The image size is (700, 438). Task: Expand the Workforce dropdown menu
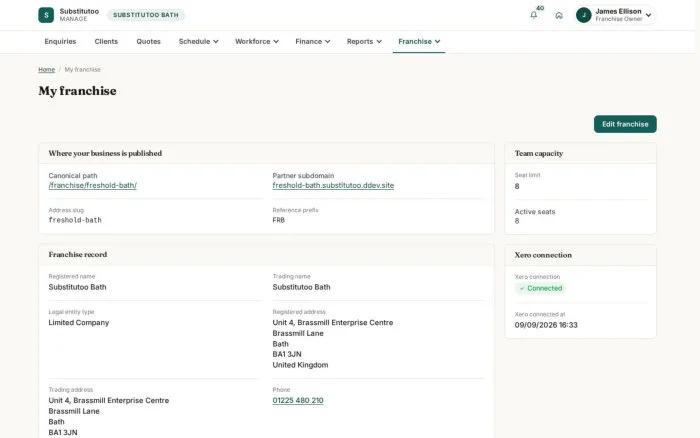pos(257,41)
